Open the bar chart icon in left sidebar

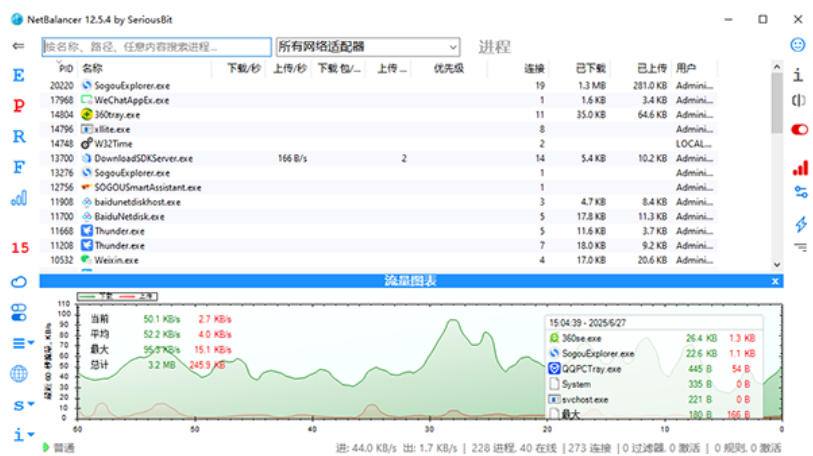[x=18, y=198]
